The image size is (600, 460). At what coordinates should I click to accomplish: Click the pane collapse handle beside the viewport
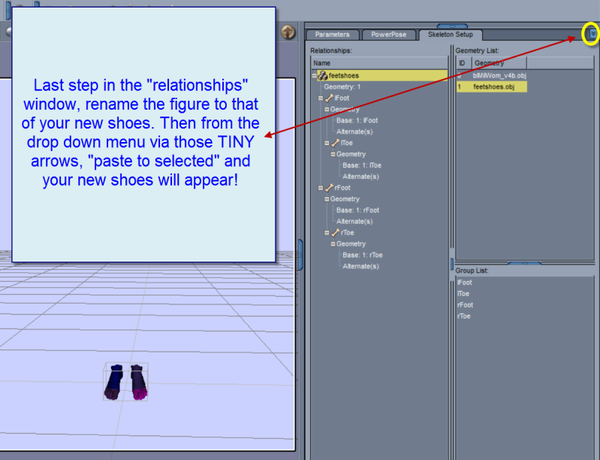[300, 255]
